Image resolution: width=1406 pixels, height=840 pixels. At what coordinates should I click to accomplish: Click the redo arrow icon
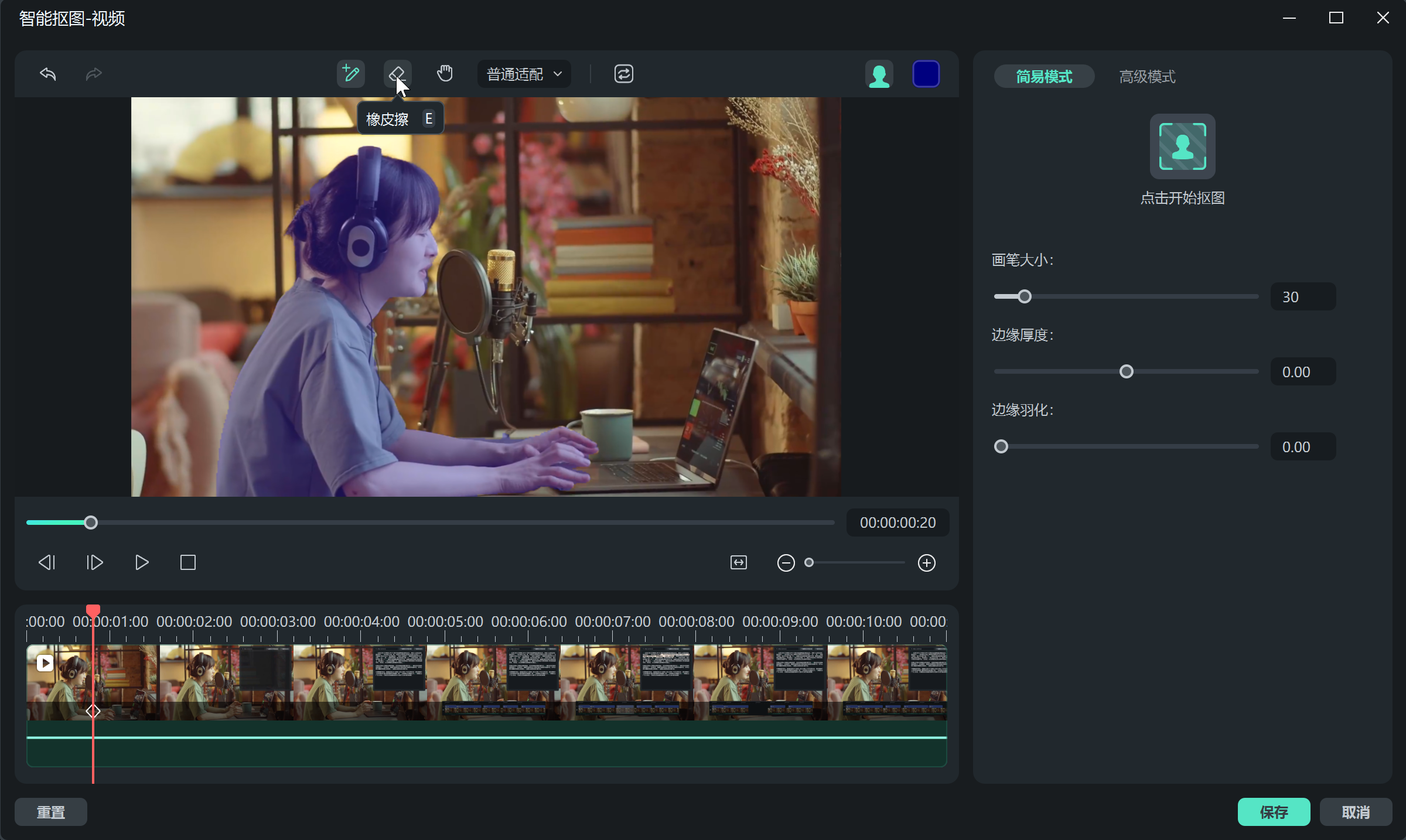pyautogui.click(x=94, y=74)
